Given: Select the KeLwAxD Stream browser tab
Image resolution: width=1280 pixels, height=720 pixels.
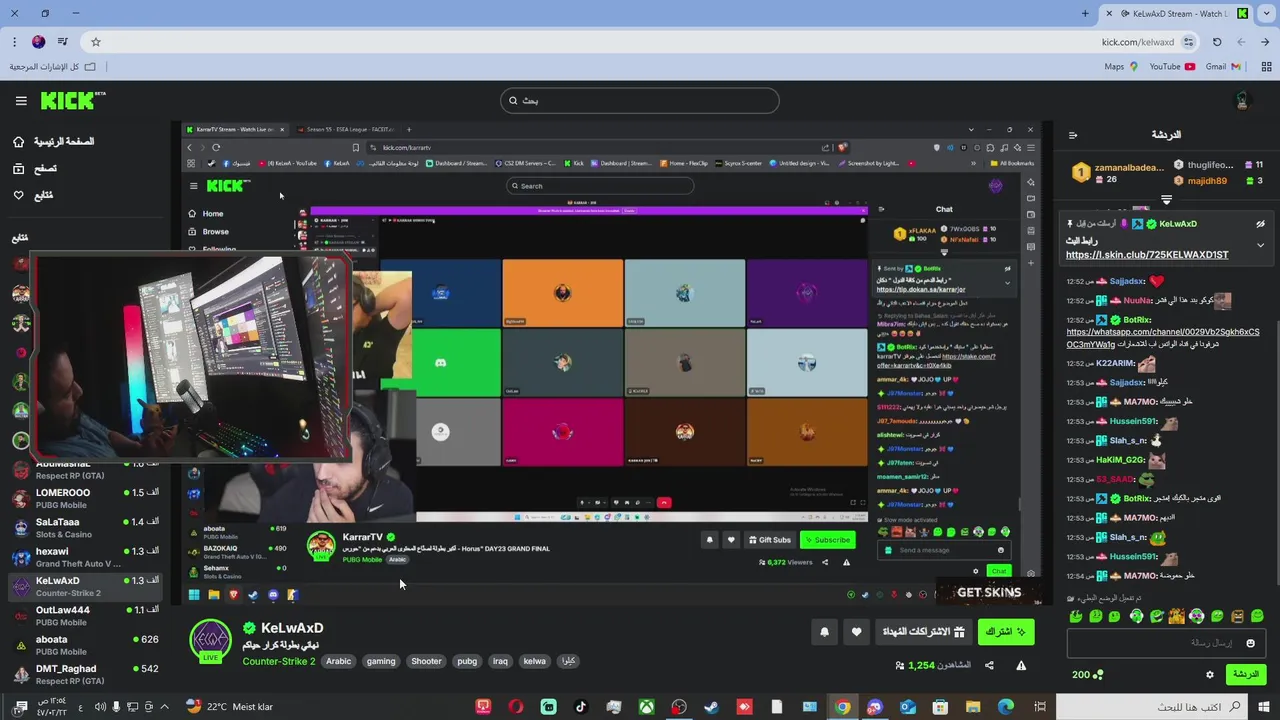Looking at the screenshot, I should [1176, 14].
